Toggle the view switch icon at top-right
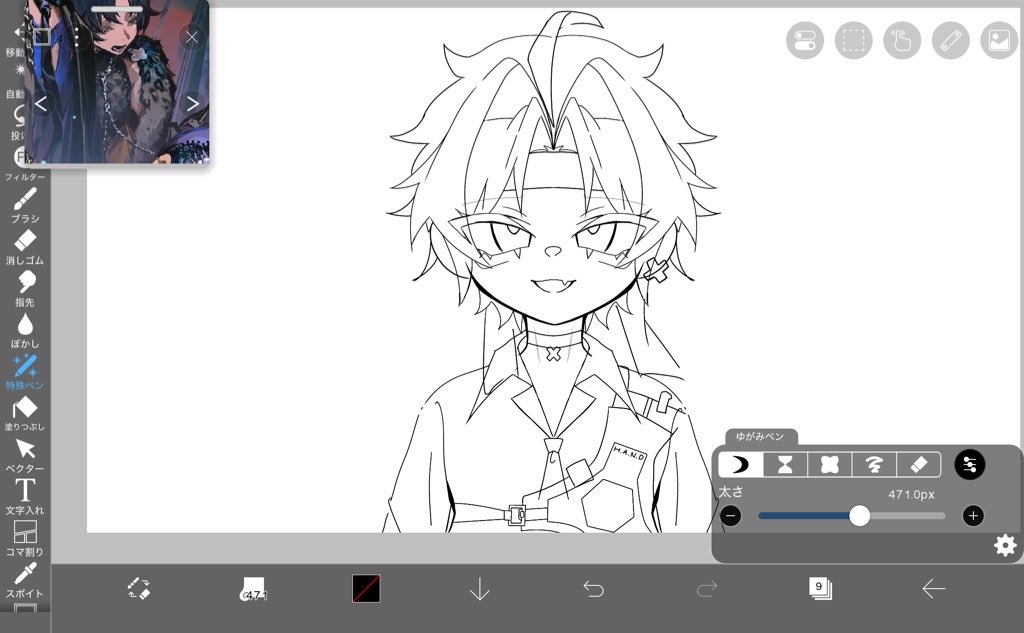 click(804, 40)
